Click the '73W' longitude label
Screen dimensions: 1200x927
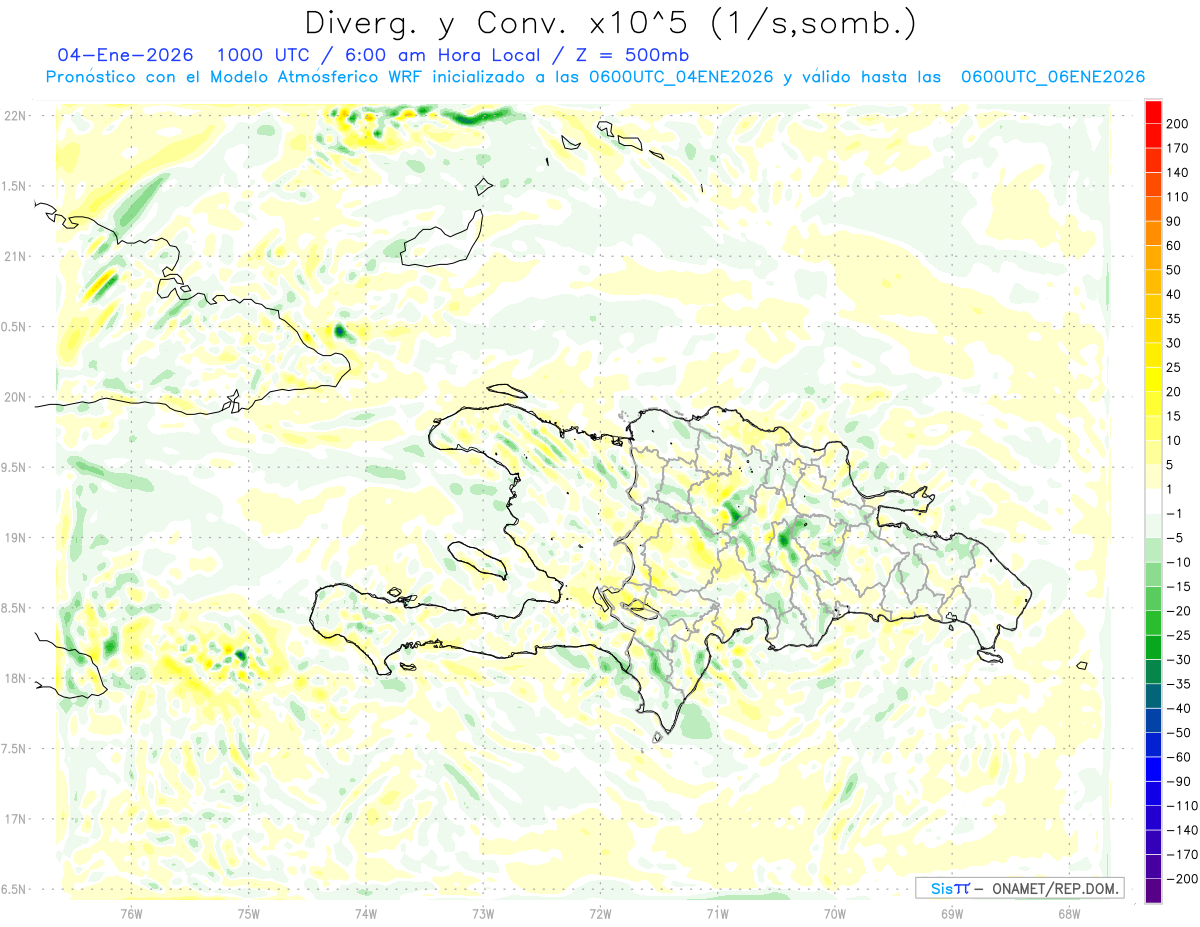tap(483, 914)
